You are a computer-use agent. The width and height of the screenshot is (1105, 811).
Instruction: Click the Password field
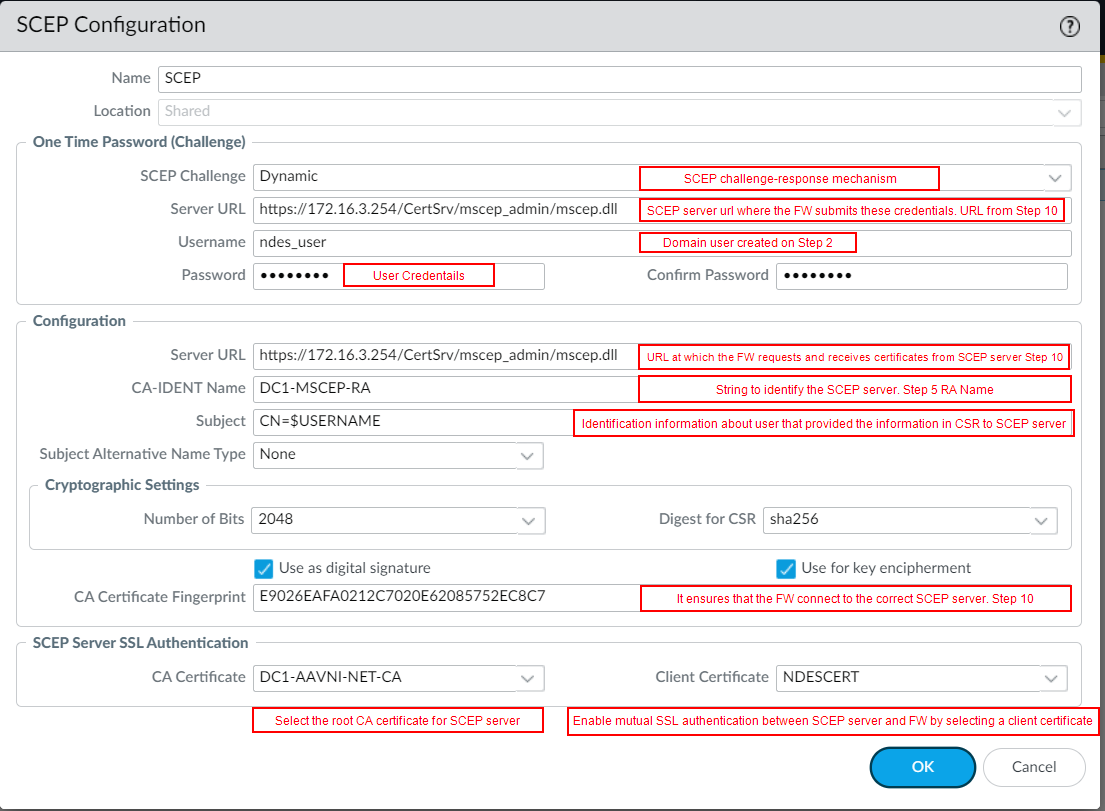(x=298, y=276)
